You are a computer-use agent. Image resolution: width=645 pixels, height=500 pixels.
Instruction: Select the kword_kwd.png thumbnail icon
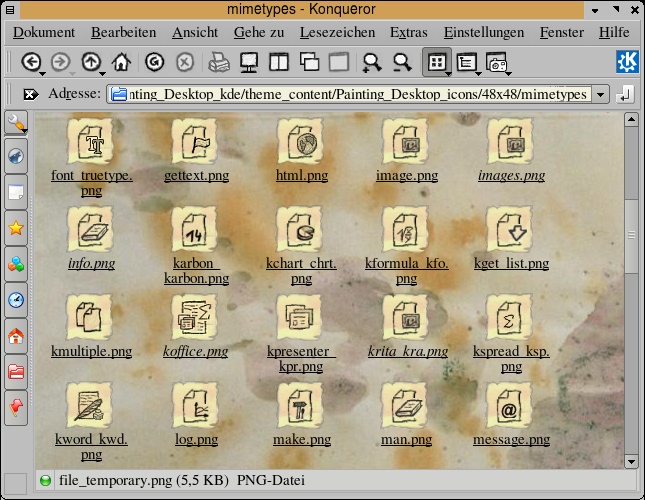coord(90,405)
